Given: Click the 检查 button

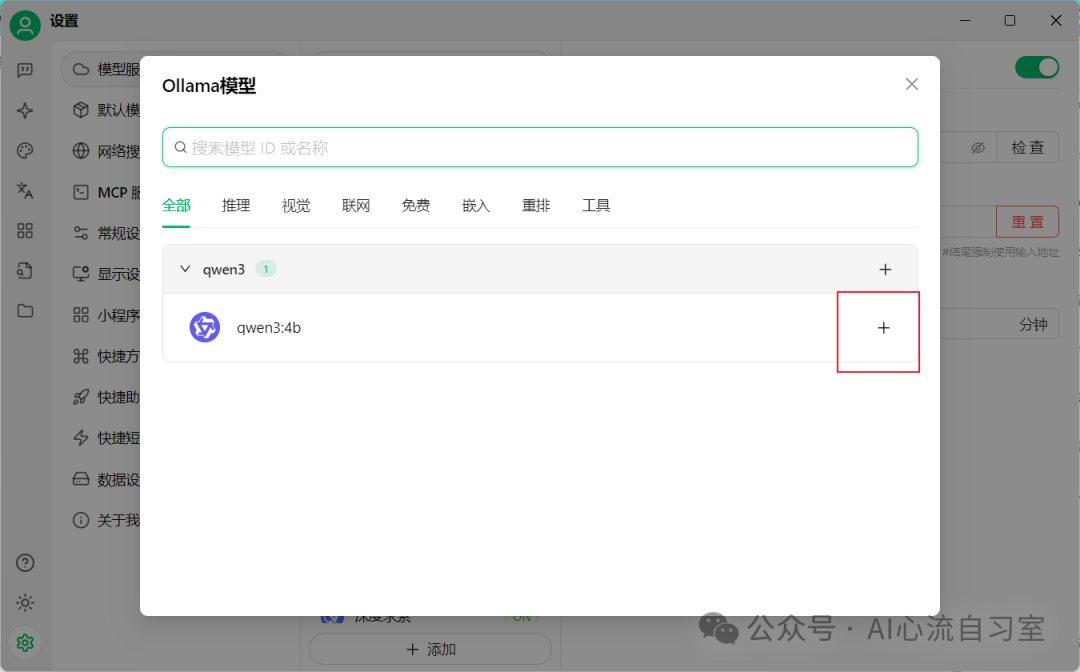Looking at the screenshot, I should pos(1028,147).
